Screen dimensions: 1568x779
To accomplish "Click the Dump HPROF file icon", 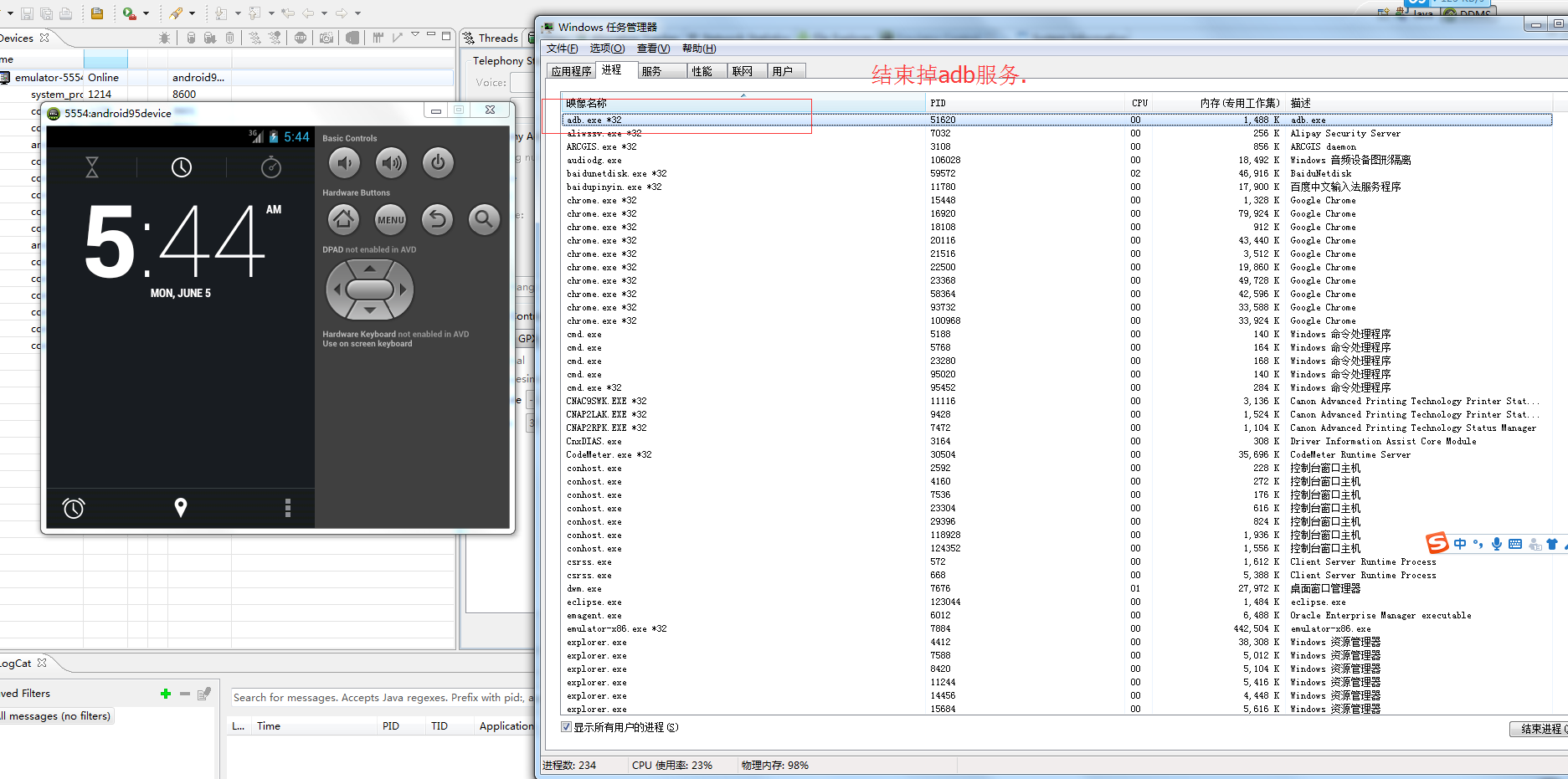I will coord(209,38).
